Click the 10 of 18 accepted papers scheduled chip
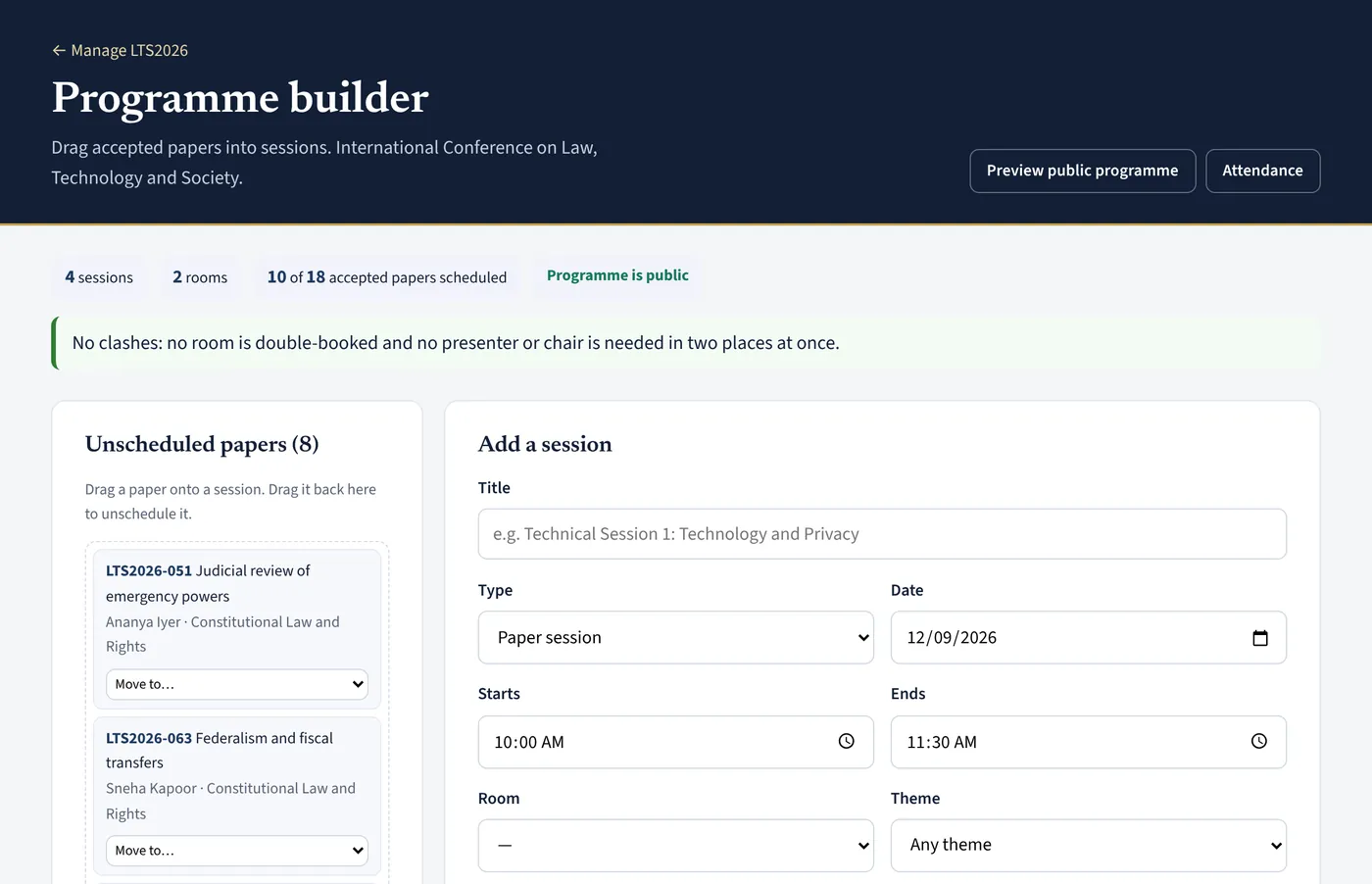Screen dimensions: 1372x884 [x=387, y=277]
